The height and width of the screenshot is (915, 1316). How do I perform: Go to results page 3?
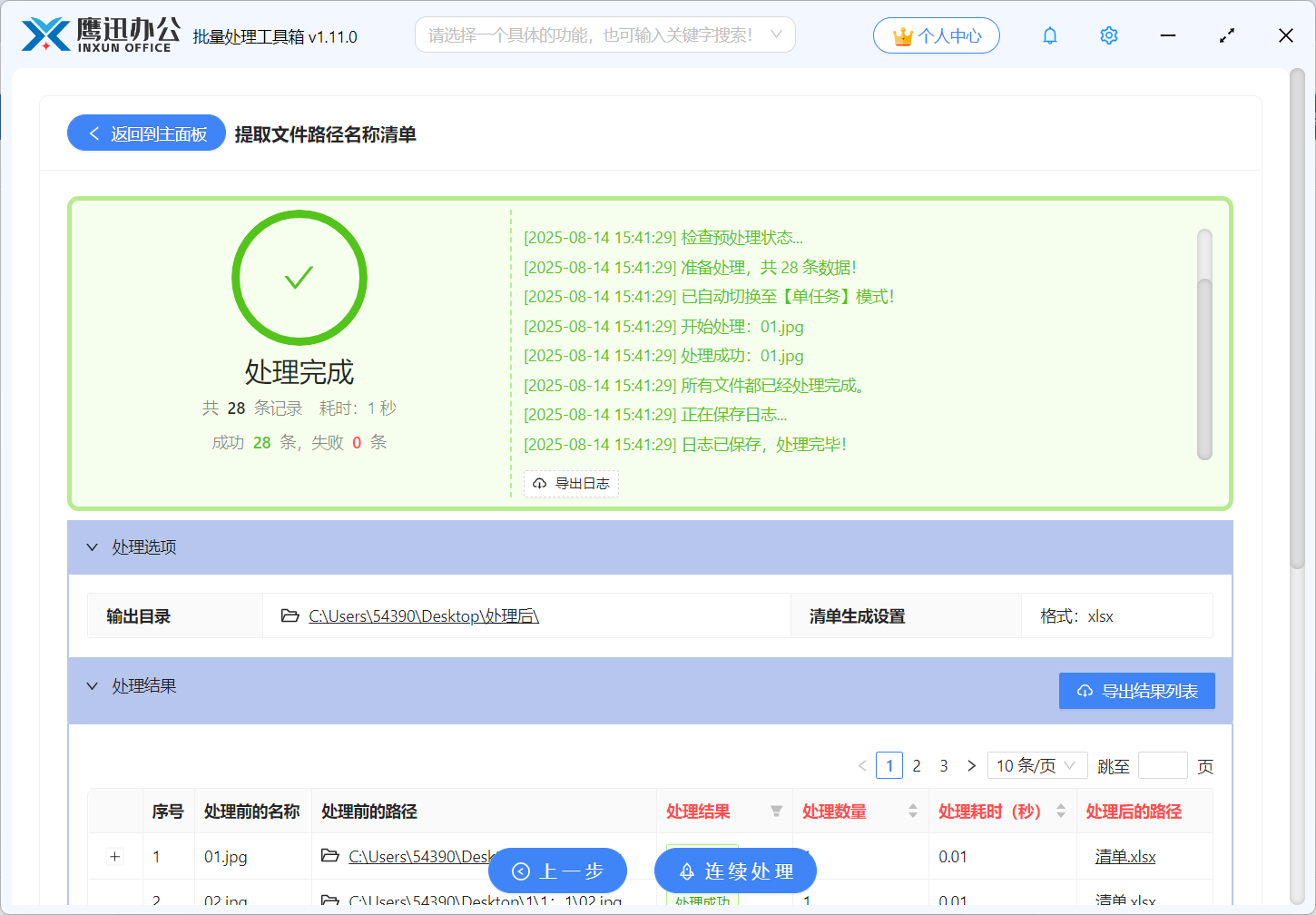tap(944, 766)
